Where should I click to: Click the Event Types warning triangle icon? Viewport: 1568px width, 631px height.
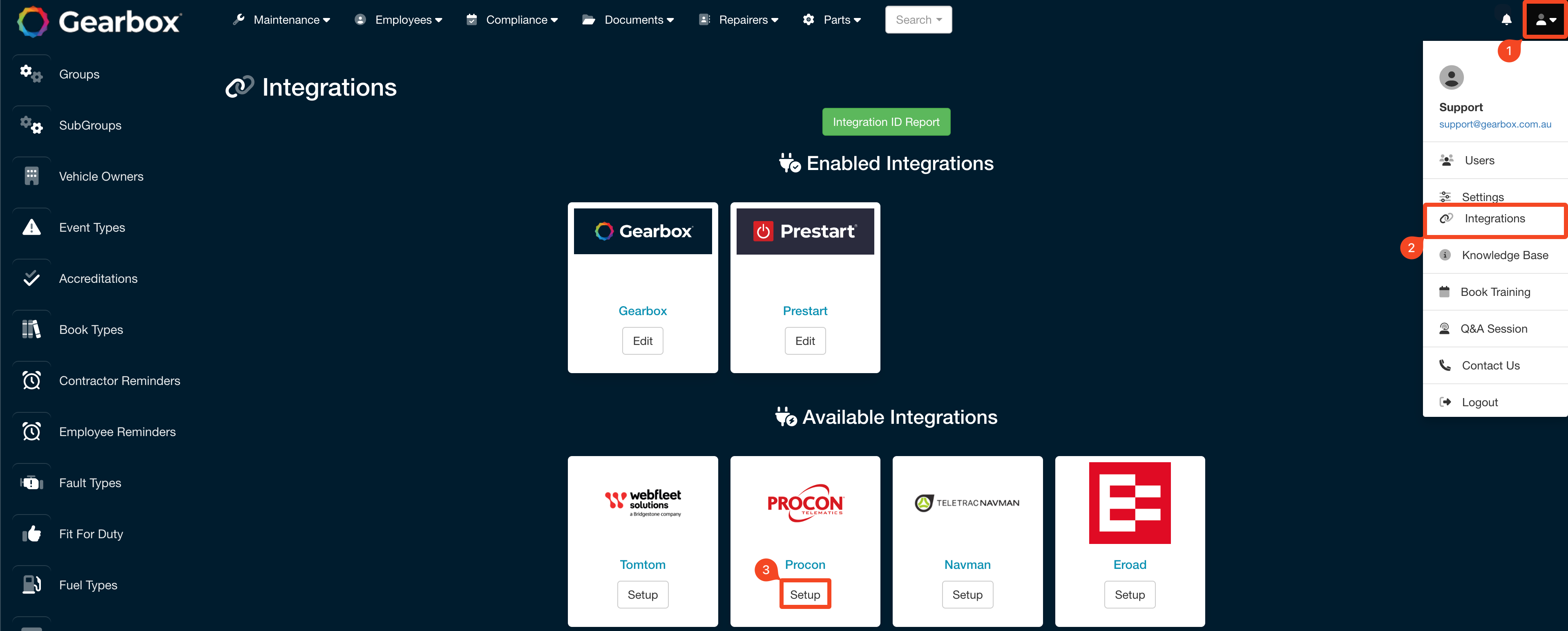(31, 227)
